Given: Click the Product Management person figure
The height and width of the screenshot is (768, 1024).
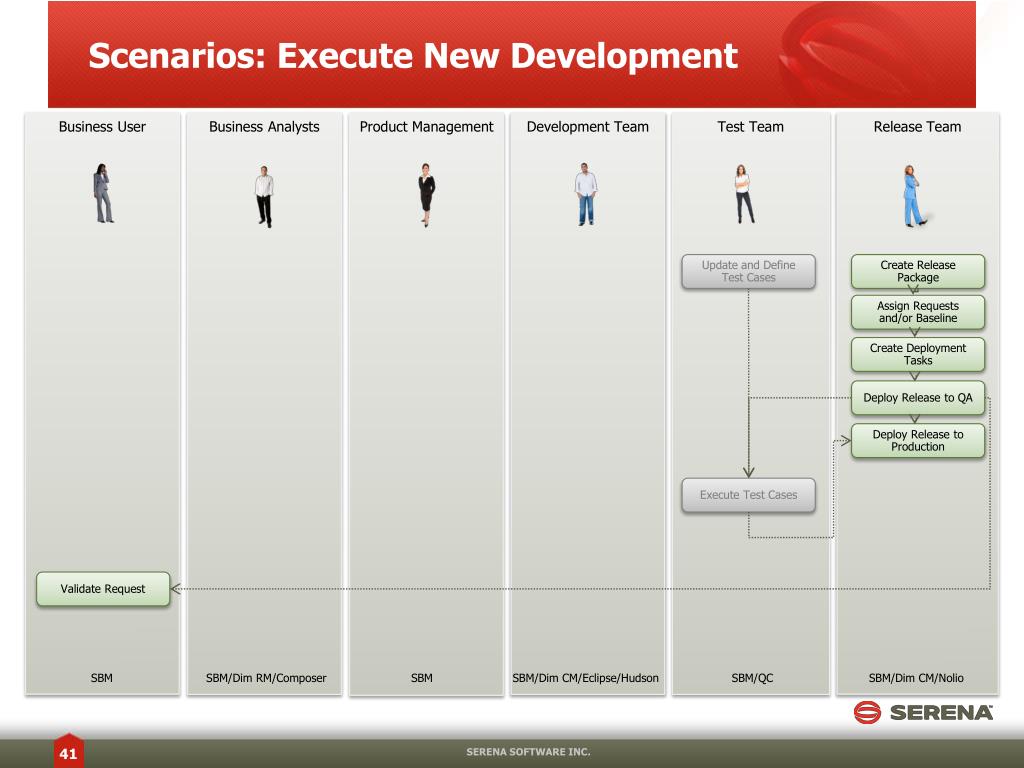Looking at the screenshot, I should (x=426, y=195).
